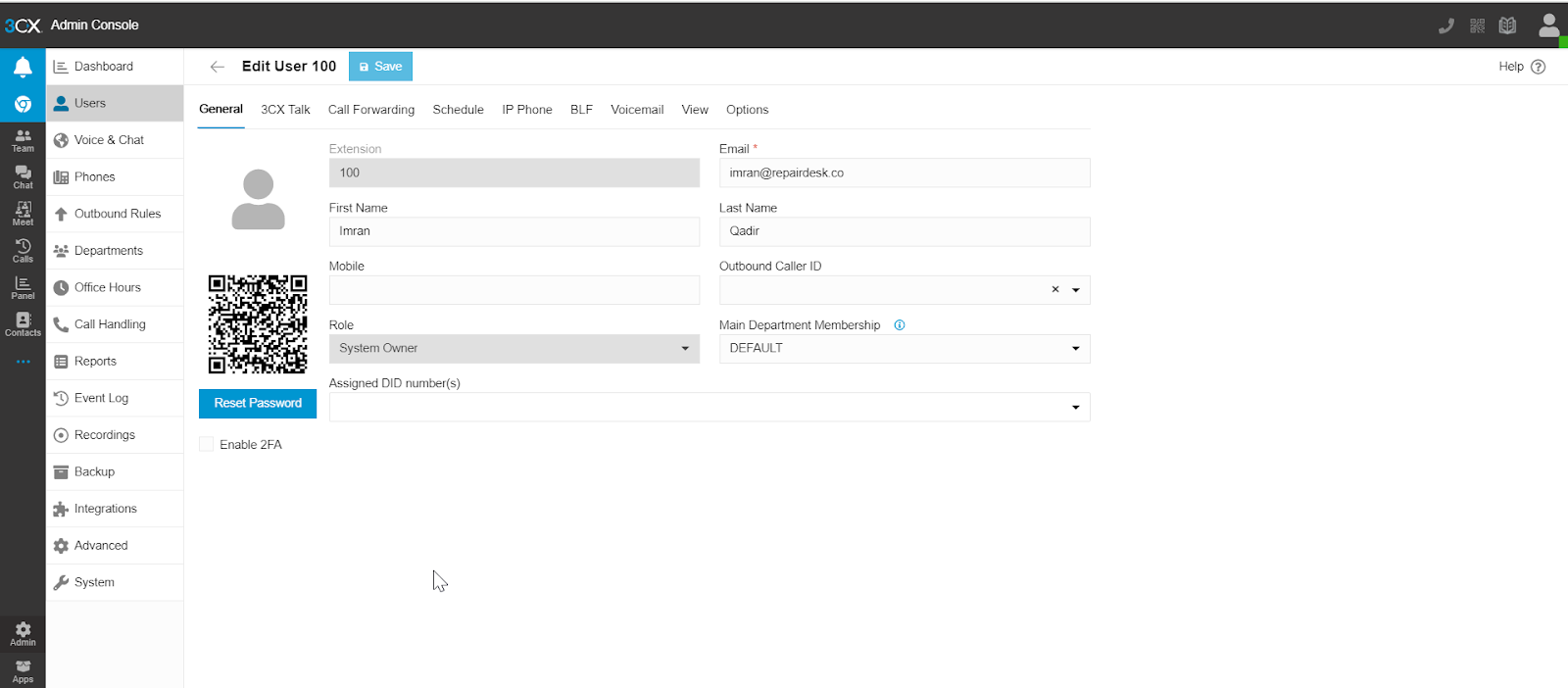The width and height of the screenshot is (1568, 688).
Task: Open the Meet icon in left rail
Action: [23, 214]
